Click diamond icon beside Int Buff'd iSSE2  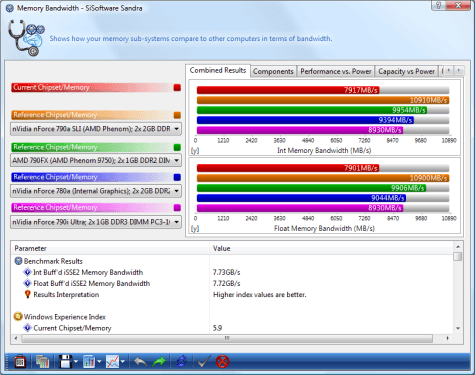27,272
